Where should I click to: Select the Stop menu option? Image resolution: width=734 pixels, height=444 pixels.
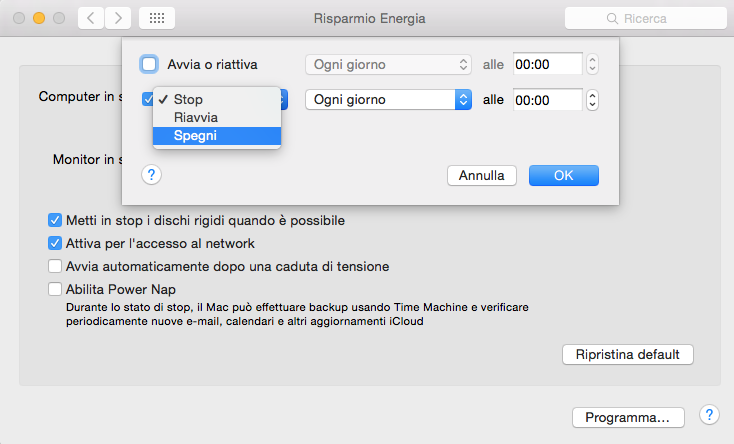pos(189,100)
